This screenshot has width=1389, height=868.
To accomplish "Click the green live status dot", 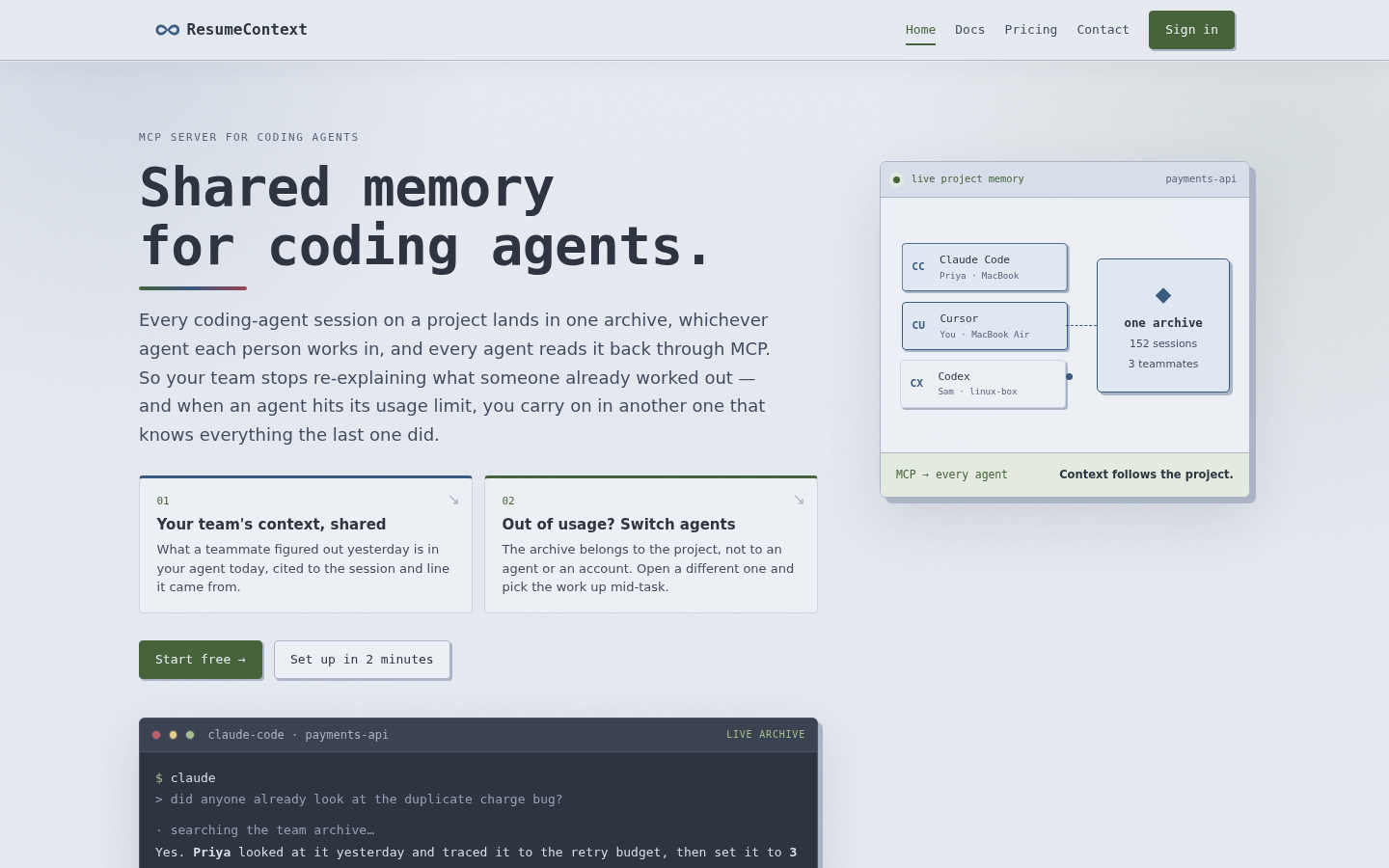I will (896, 179).
